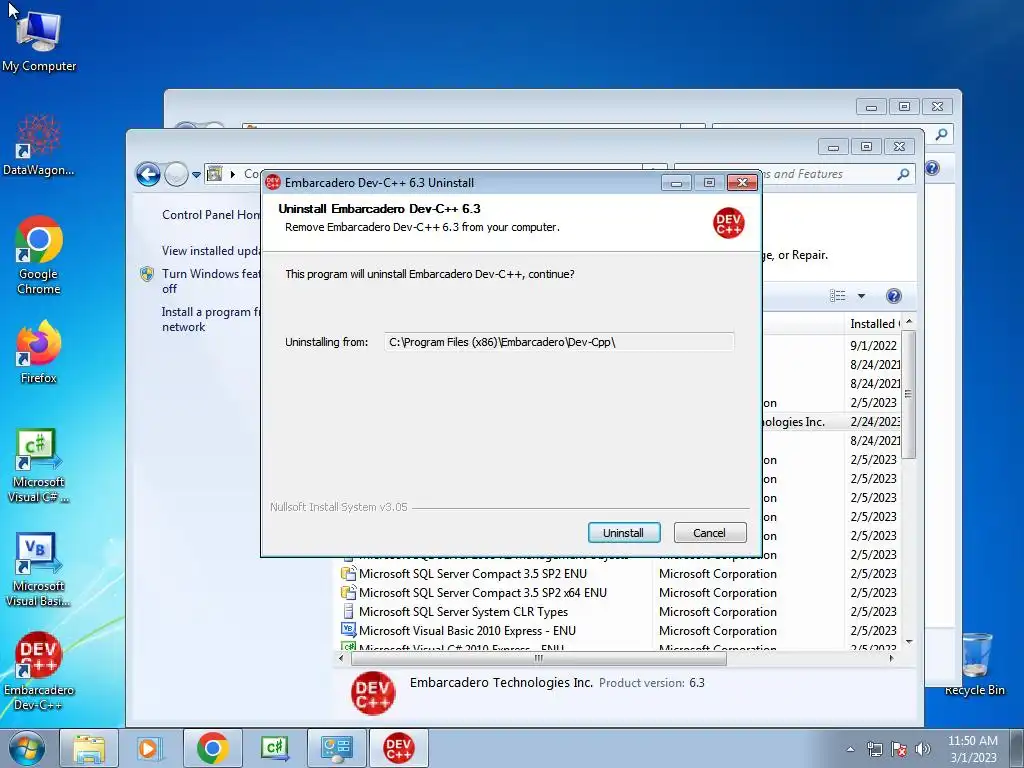Click the search magnifier in Programs and Features
This screenshot has width=1024, height=768.
click(x=903, y=174)
